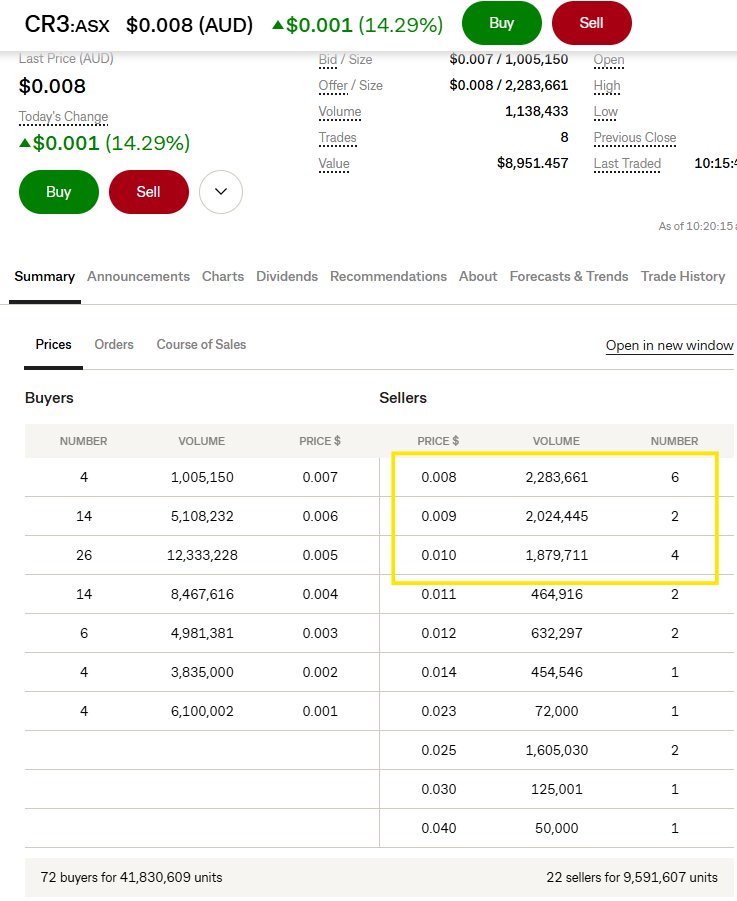
Task: Click the Offer / Size label
Action: tap(350, 86)
